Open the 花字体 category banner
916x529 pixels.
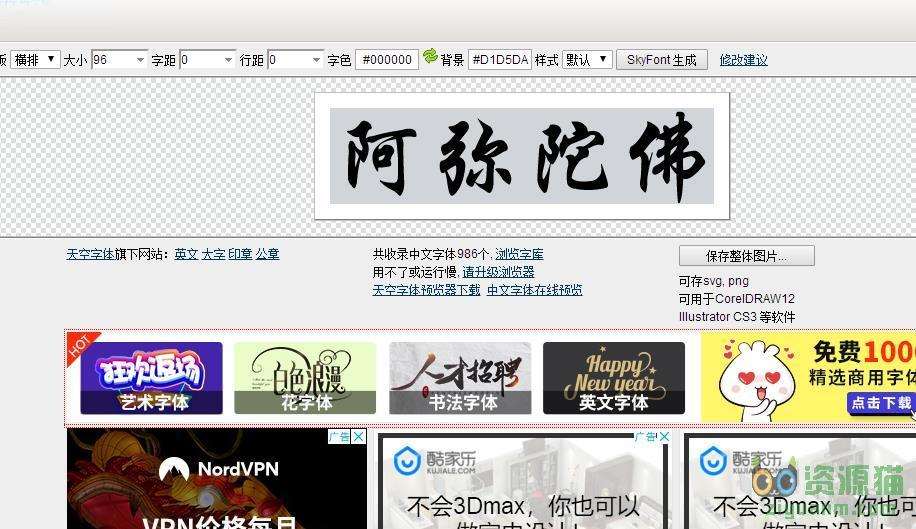[305, 378]
